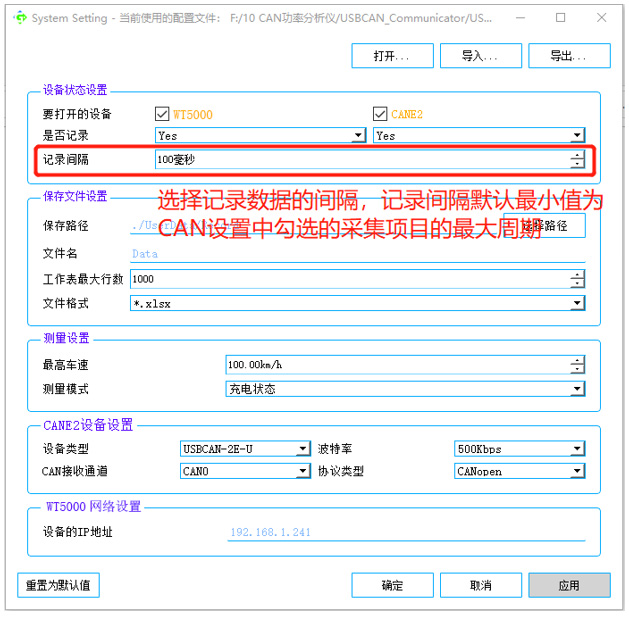The image size is (629, 617).
Task: Click the app icon in title bar
Action: click(x=19, y=18)
